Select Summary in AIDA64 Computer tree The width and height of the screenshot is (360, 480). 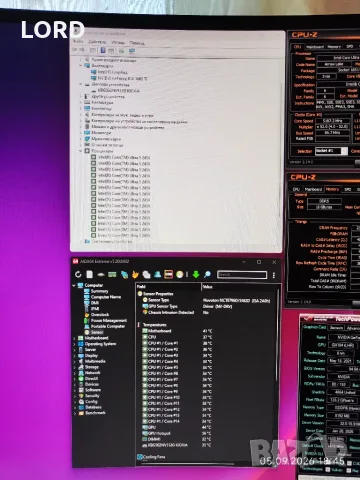point(99,291)
